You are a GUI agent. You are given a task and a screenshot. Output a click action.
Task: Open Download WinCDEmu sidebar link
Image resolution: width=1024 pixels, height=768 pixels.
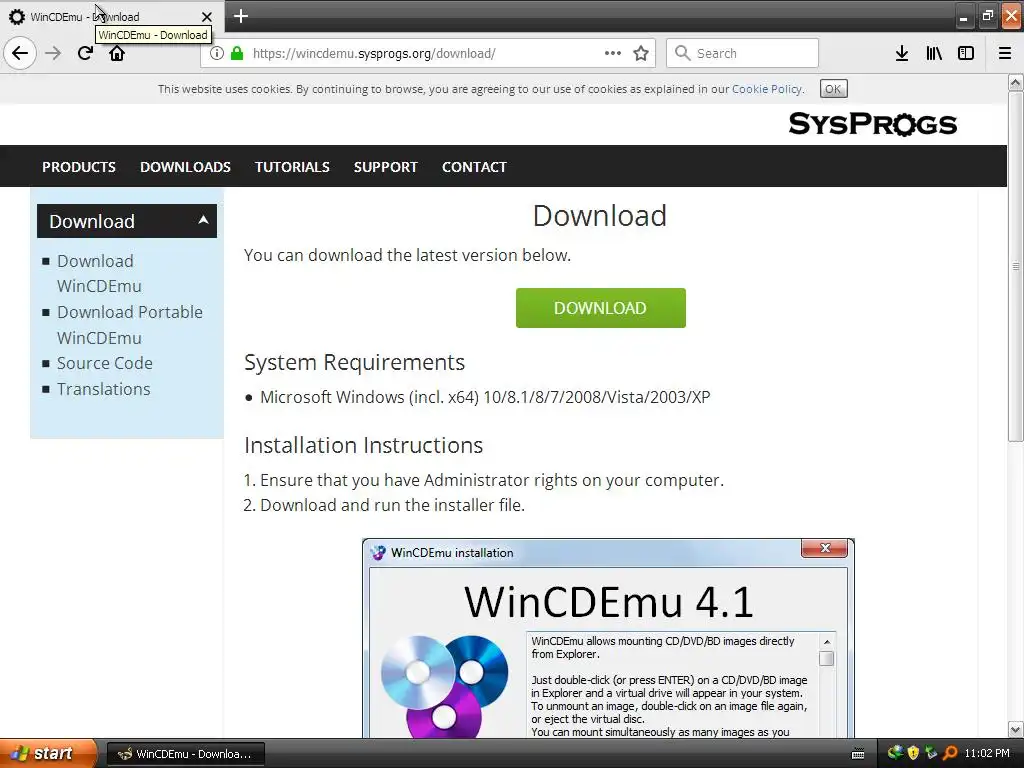coord(99,274)
